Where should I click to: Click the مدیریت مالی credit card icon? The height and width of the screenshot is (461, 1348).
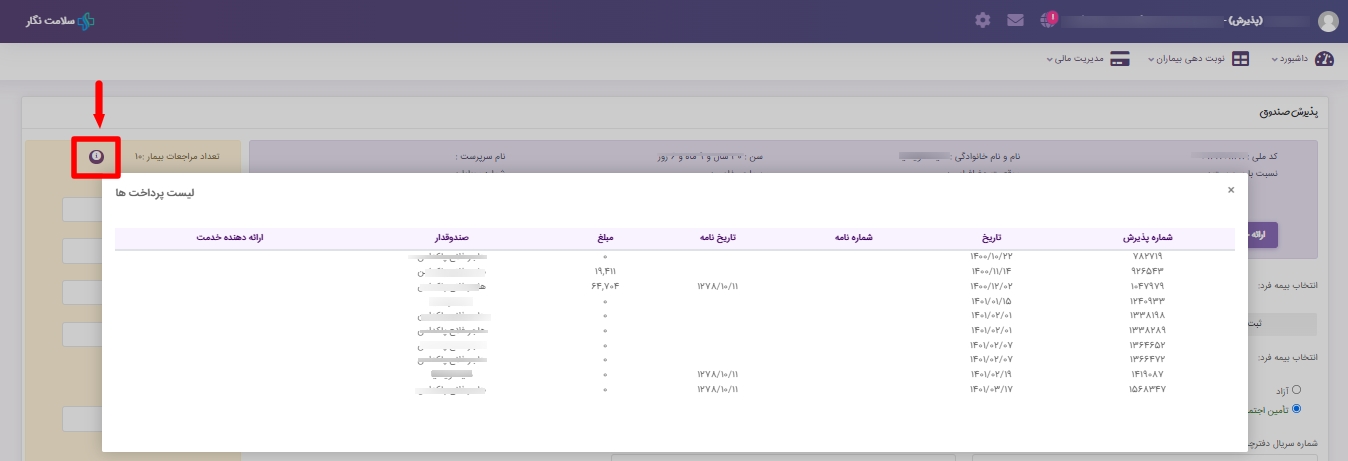click(1120, 59)
